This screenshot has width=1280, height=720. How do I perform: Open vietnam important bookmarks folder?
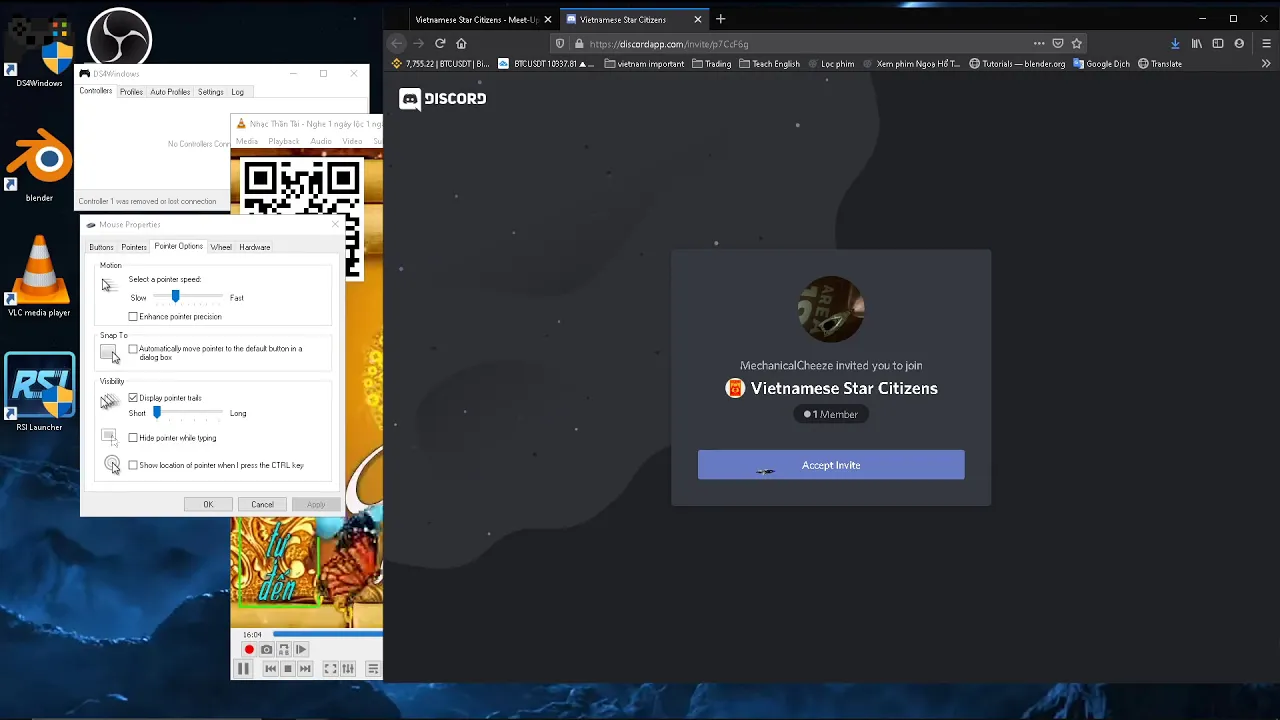point(644,64)
